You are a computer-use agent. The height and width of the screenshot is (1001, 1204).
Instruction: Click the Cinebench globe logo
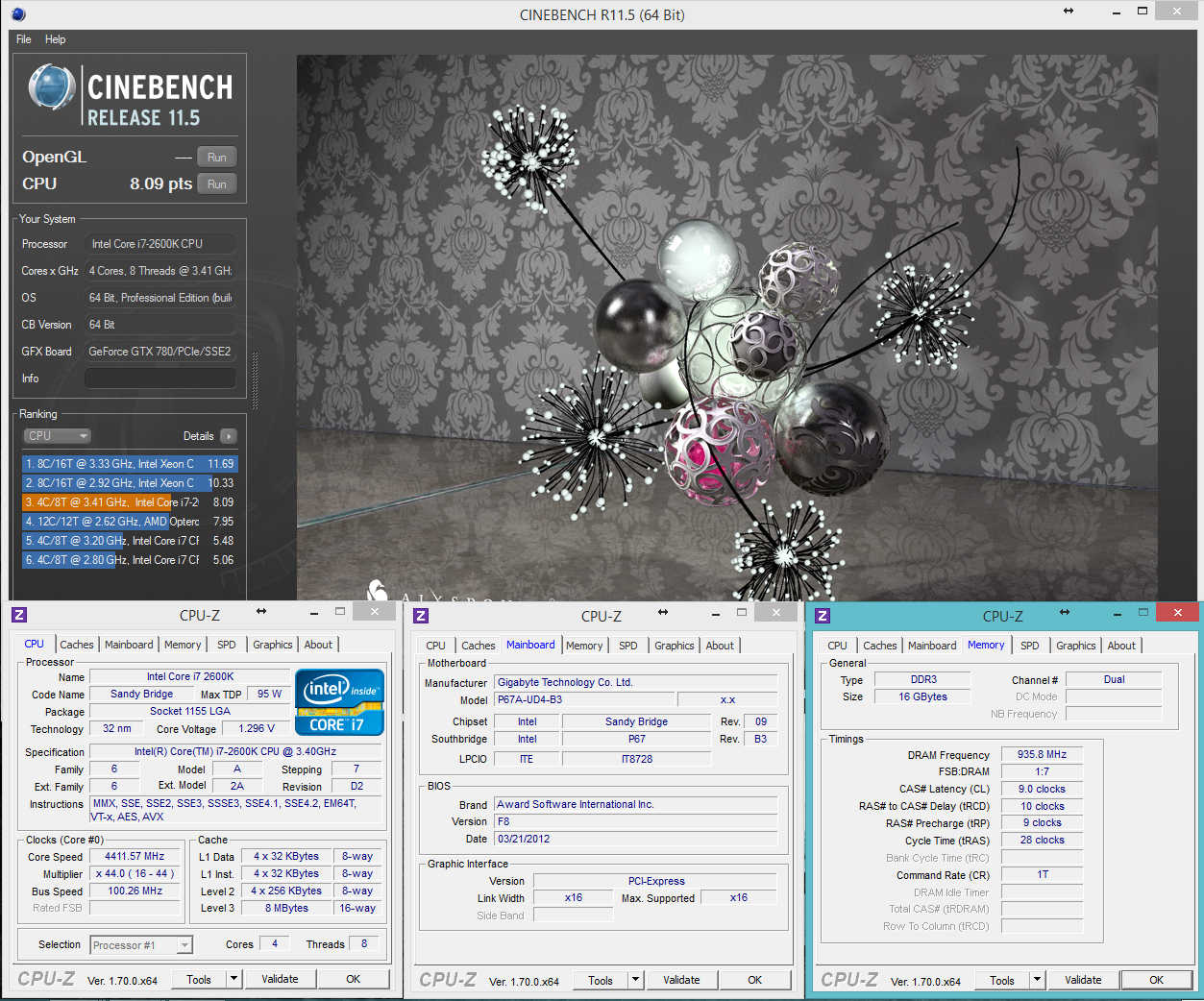(x=52, y=87)
